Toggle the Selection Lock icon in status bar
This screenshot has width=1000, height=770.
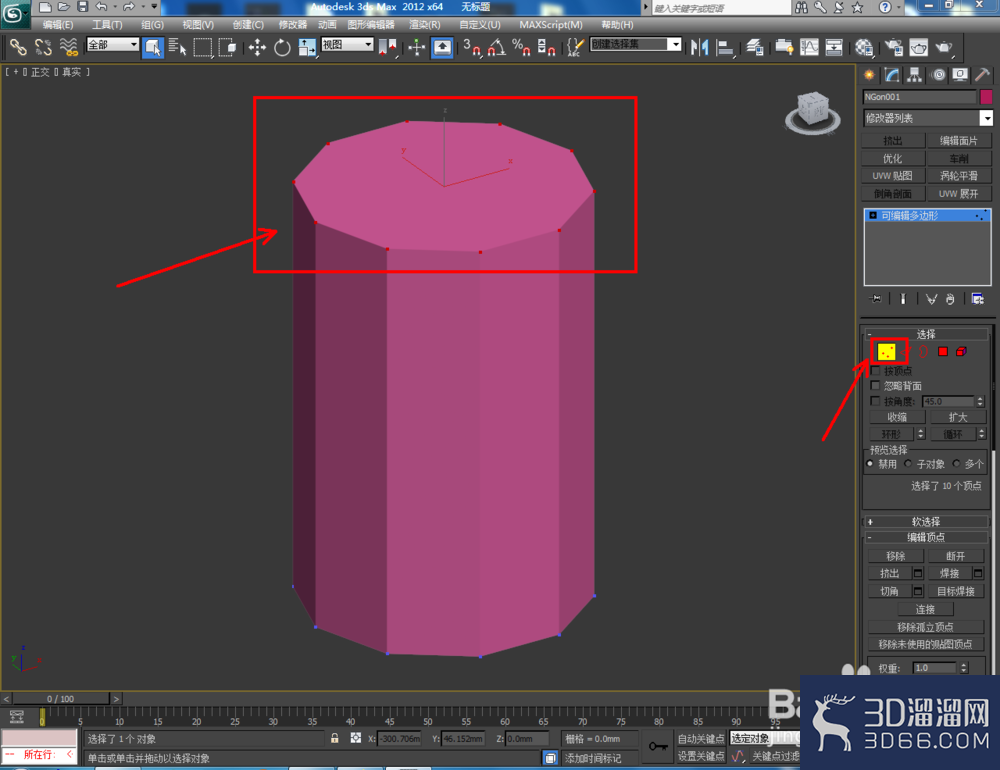[335, 738]
